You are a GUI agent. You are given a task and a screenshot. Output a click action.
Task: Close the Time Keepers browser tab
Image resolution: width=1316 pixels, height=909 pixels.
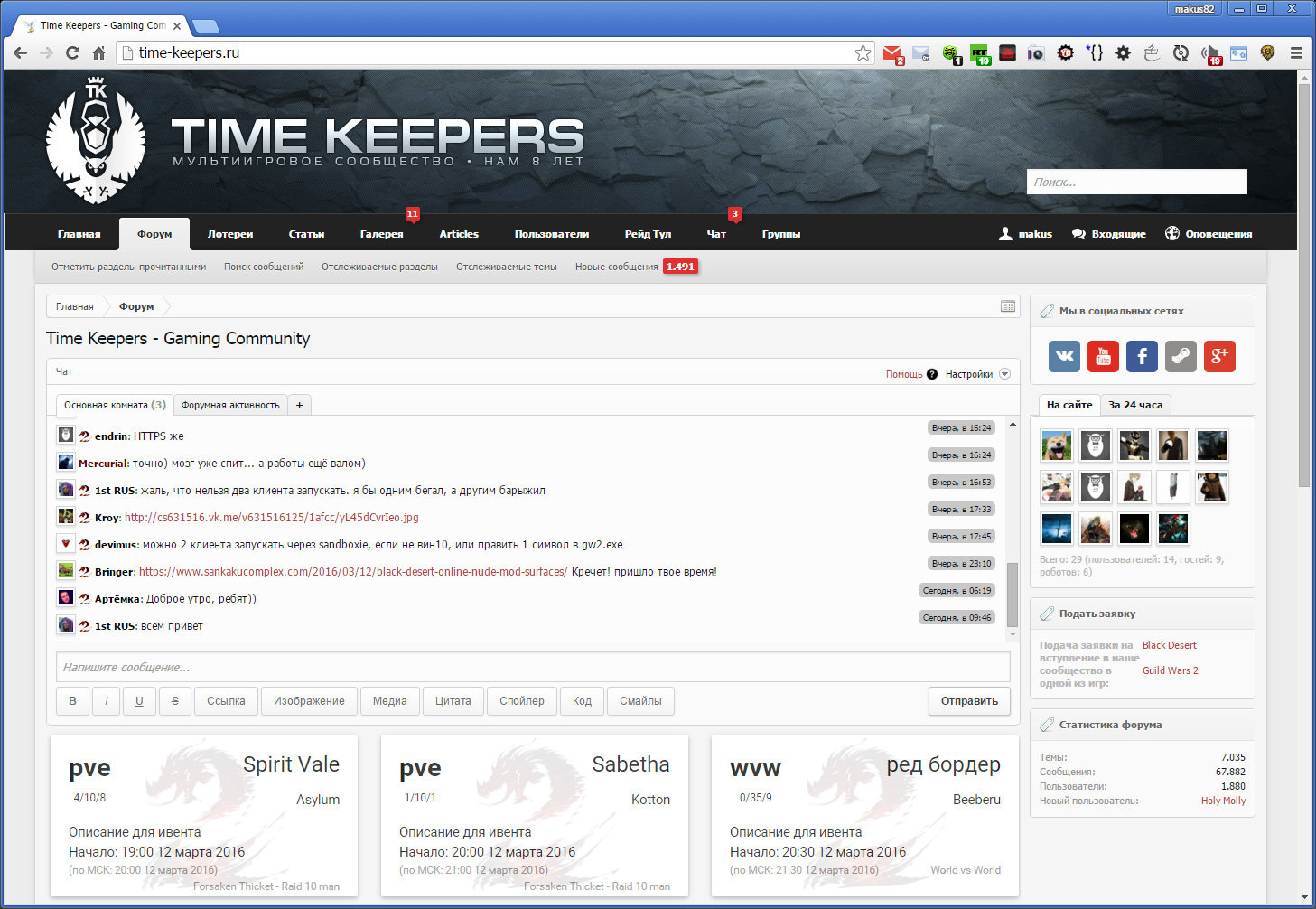click(177, 25)
